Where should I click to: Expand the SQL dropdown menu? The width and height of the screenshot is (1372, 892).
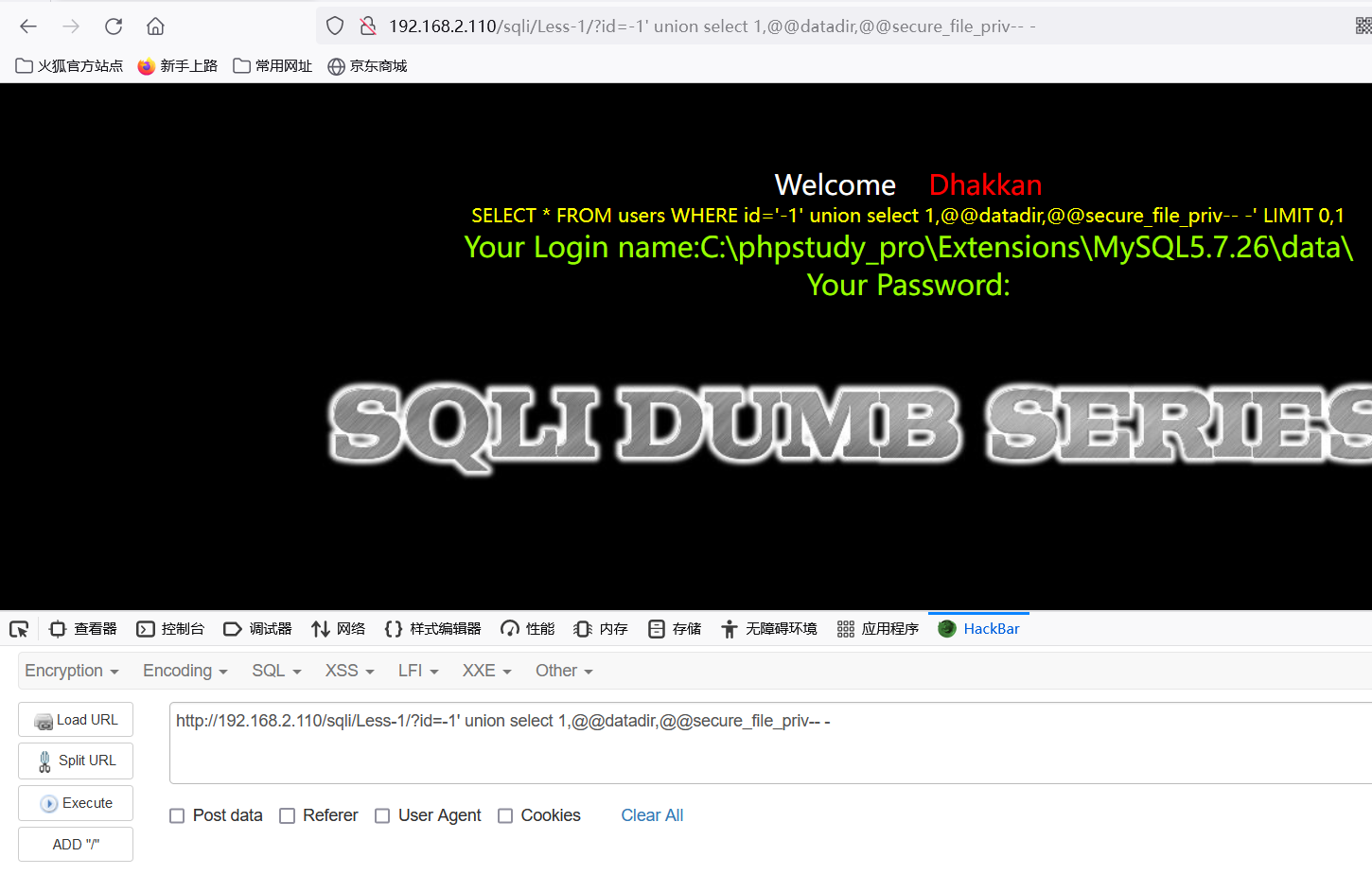pyautogui.click(x=276, y=671)
